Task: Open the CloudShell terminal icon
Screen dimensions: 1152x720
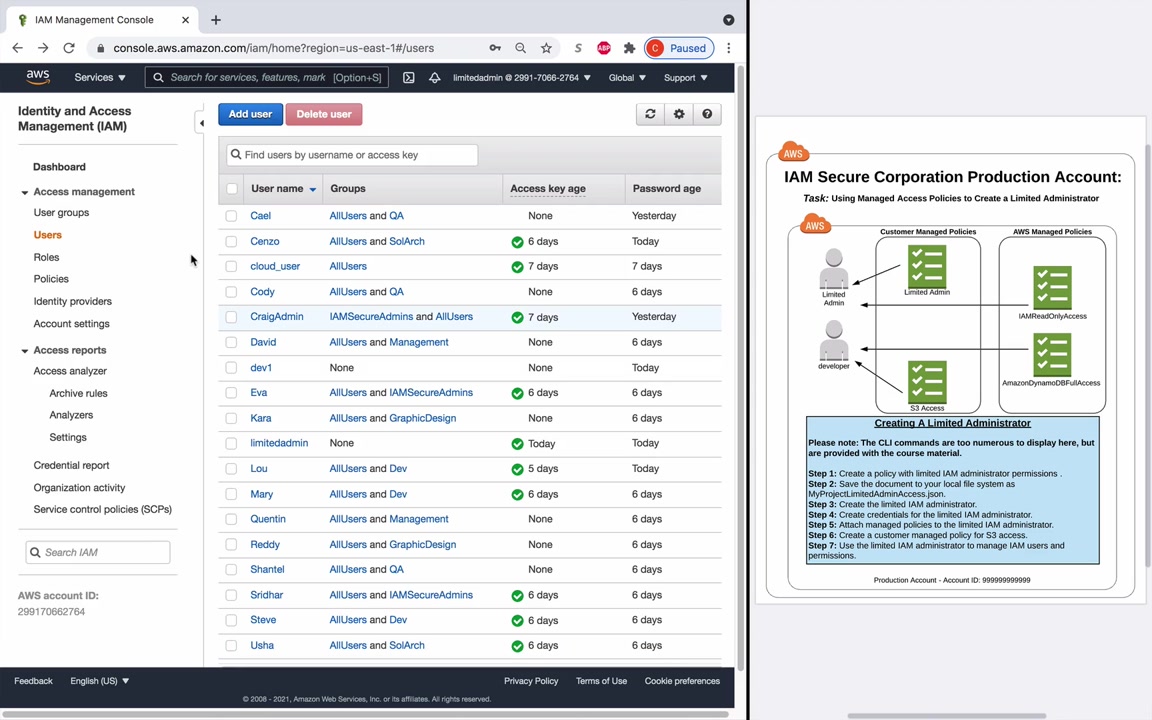Action: click(408, 77)
